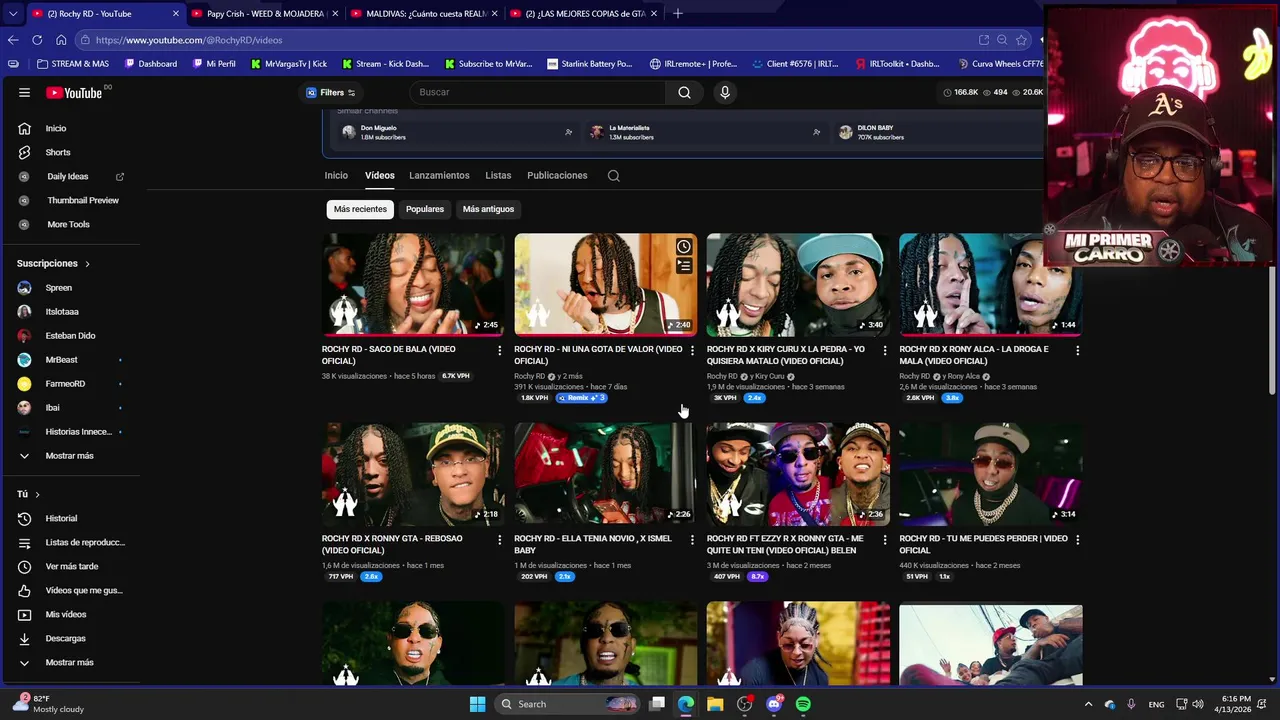Add to queue icon on thumbnail
Screen dimensions: 1280x720
tap(684, 266)
